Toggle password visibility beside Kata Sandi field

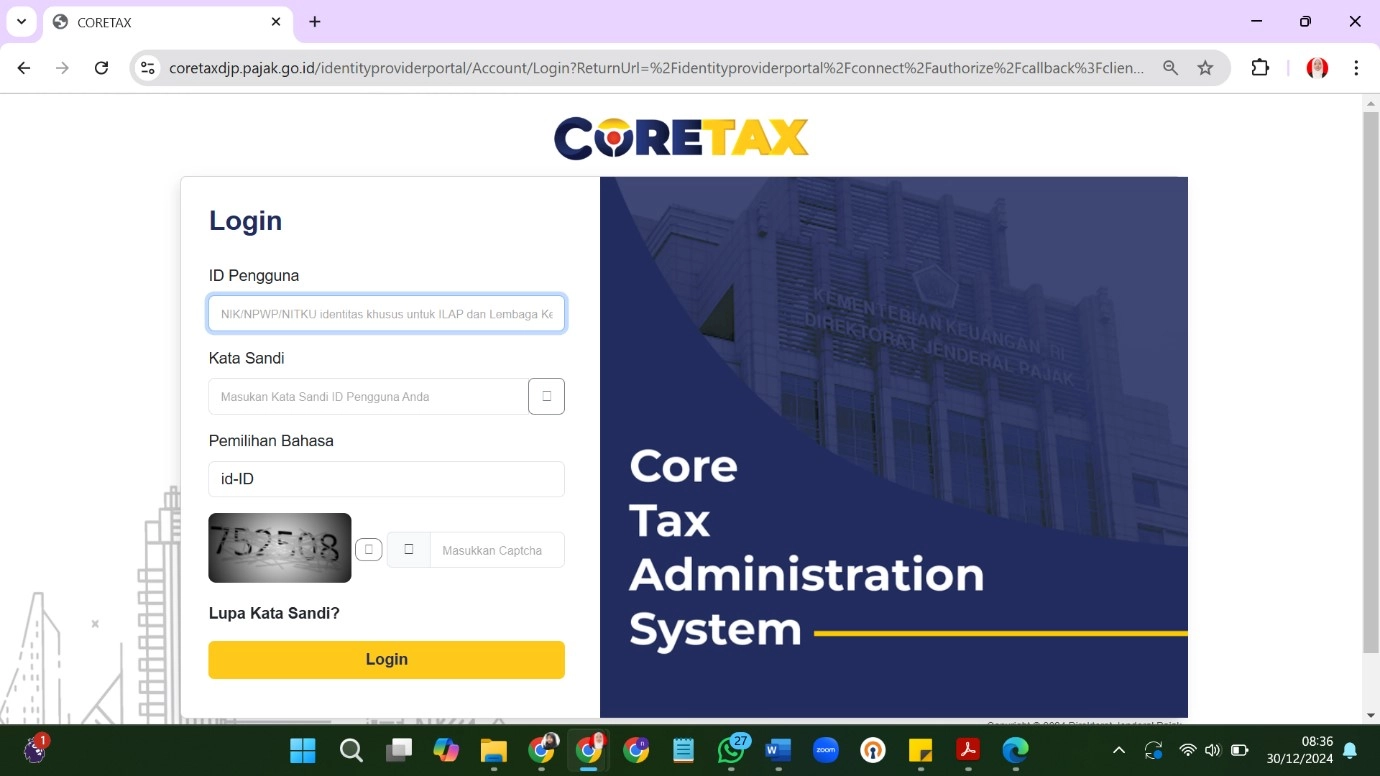pyautogui.click(x=546, y=396)
